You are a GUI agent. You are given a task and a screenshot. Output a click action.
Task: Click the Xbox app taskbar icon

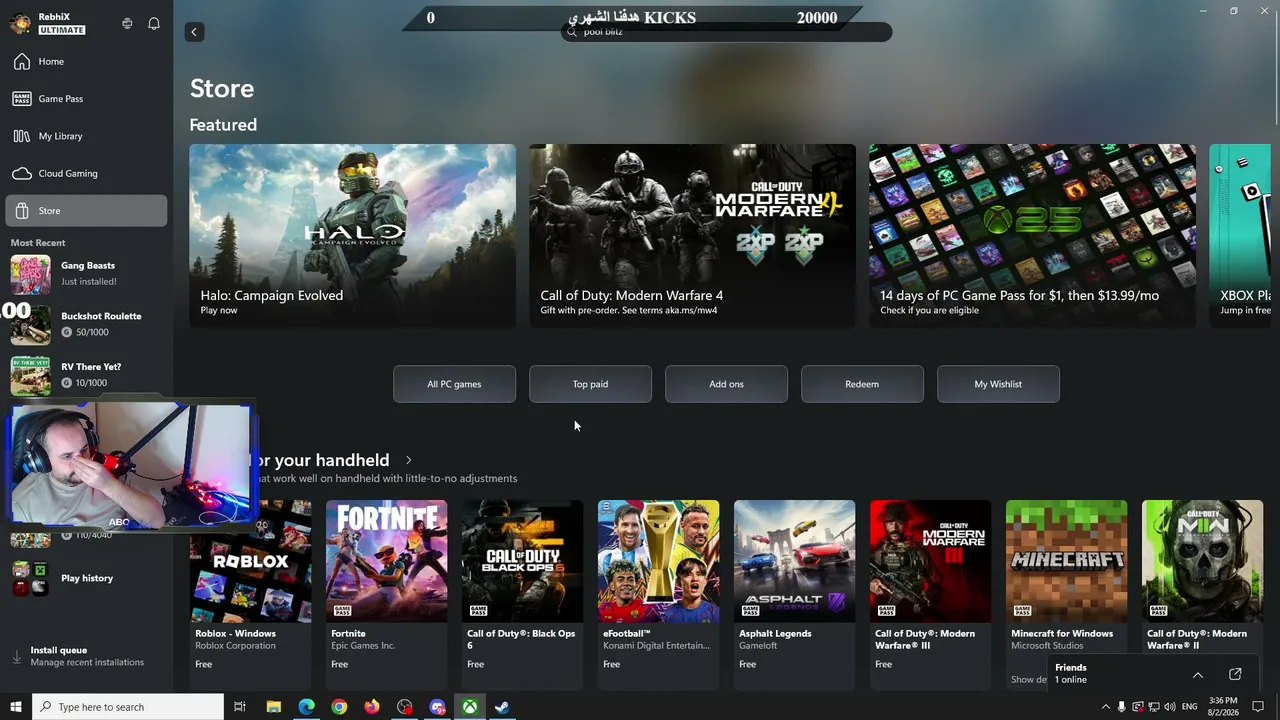pos(469,707)
